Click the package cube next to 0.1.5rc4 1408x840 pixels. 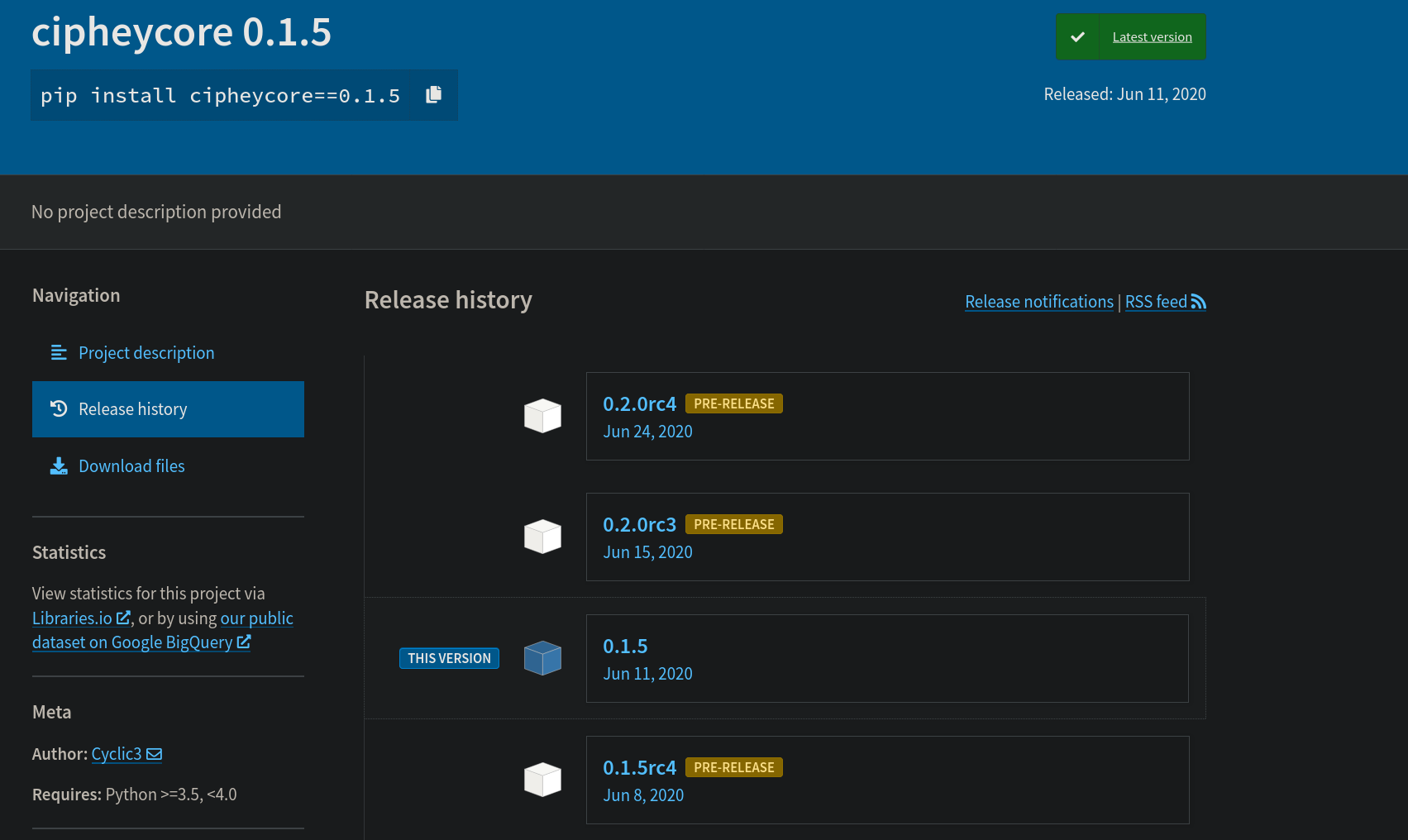[x=542, y=779]
